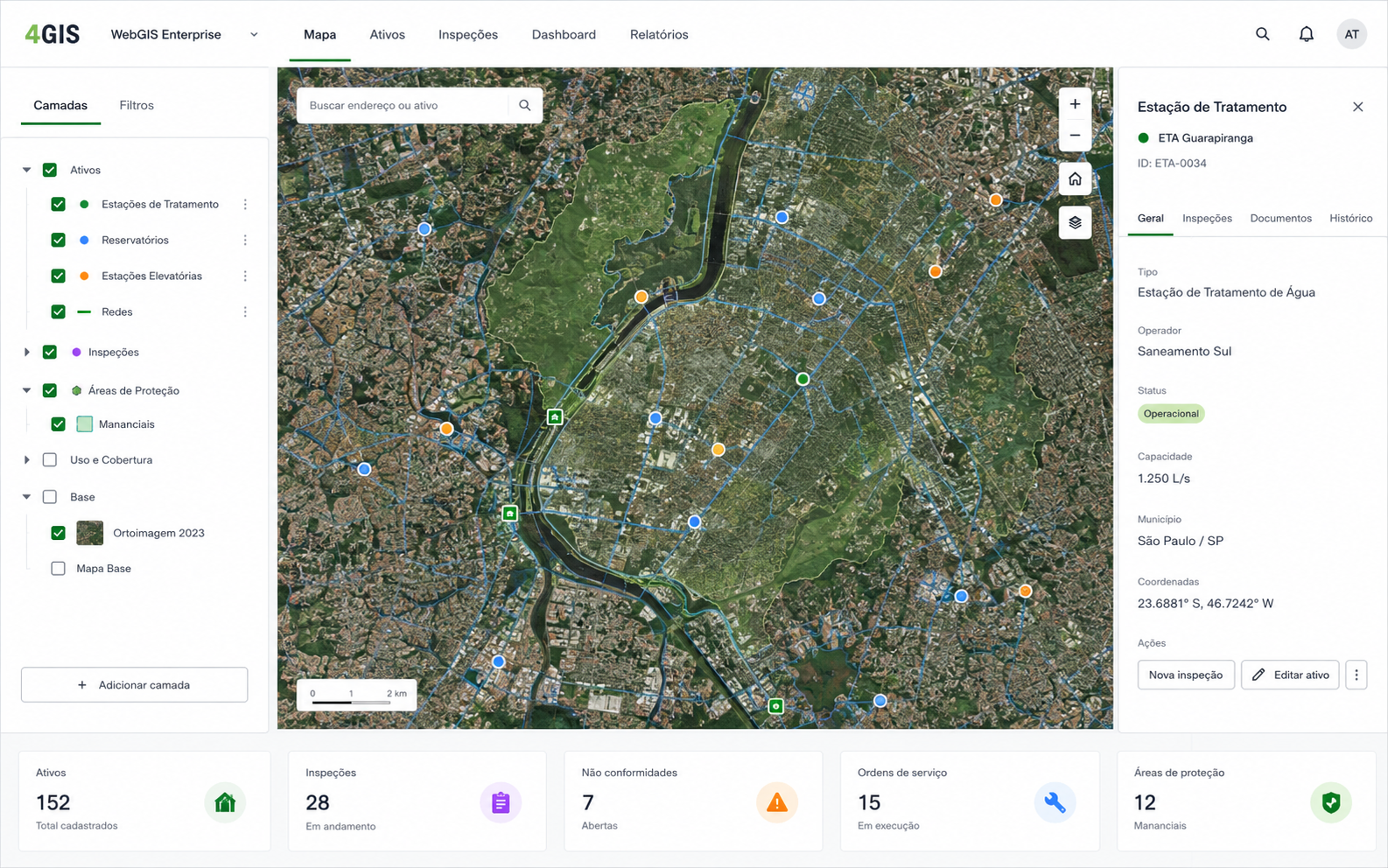Uncheck the Ortoimagem 2023 layer
This screenshot has width=1388, height=868.
point(59,533)
